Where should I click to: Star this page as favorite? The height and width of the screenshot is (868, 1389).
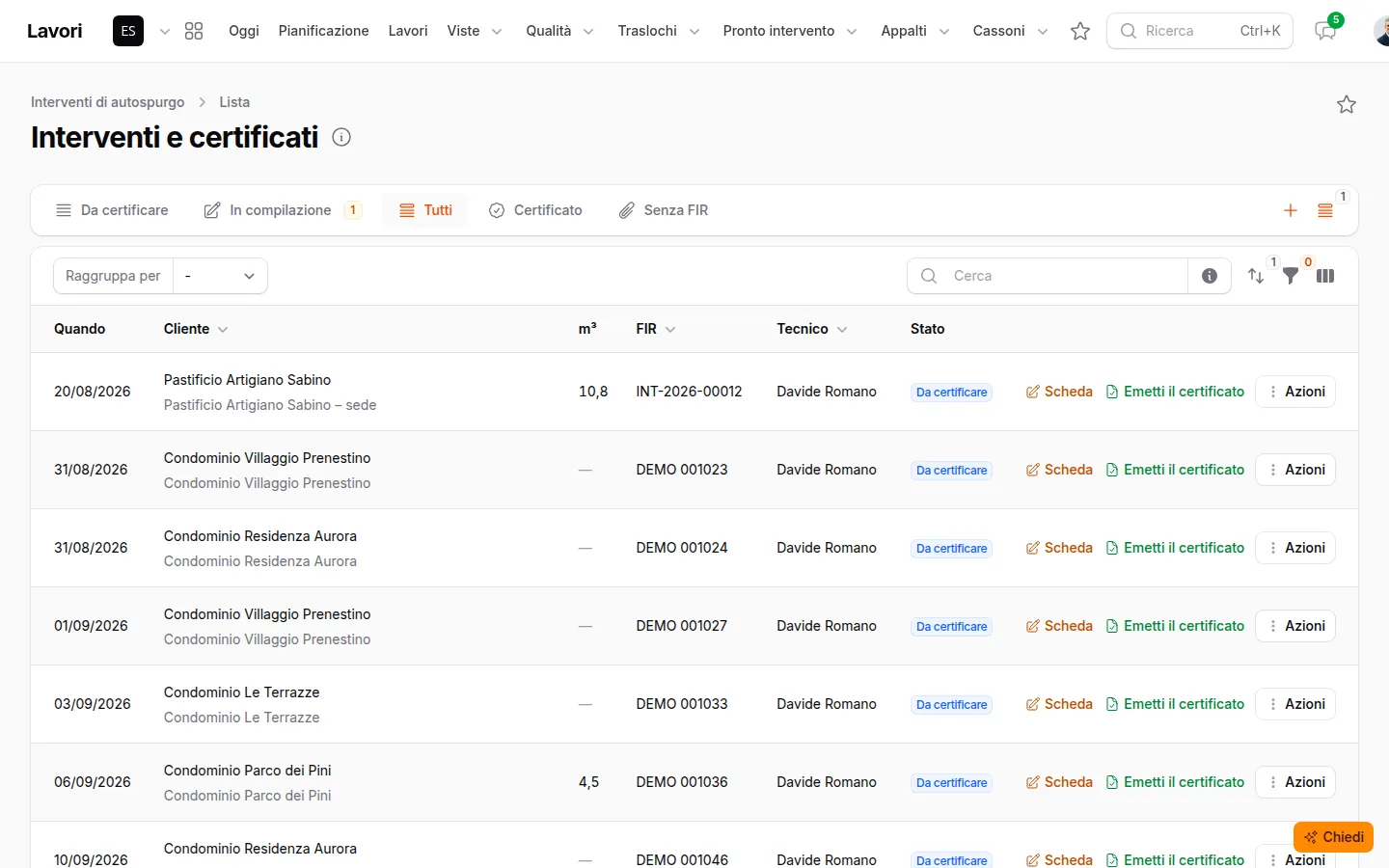pyautogui.click(x=1347, y=104)
